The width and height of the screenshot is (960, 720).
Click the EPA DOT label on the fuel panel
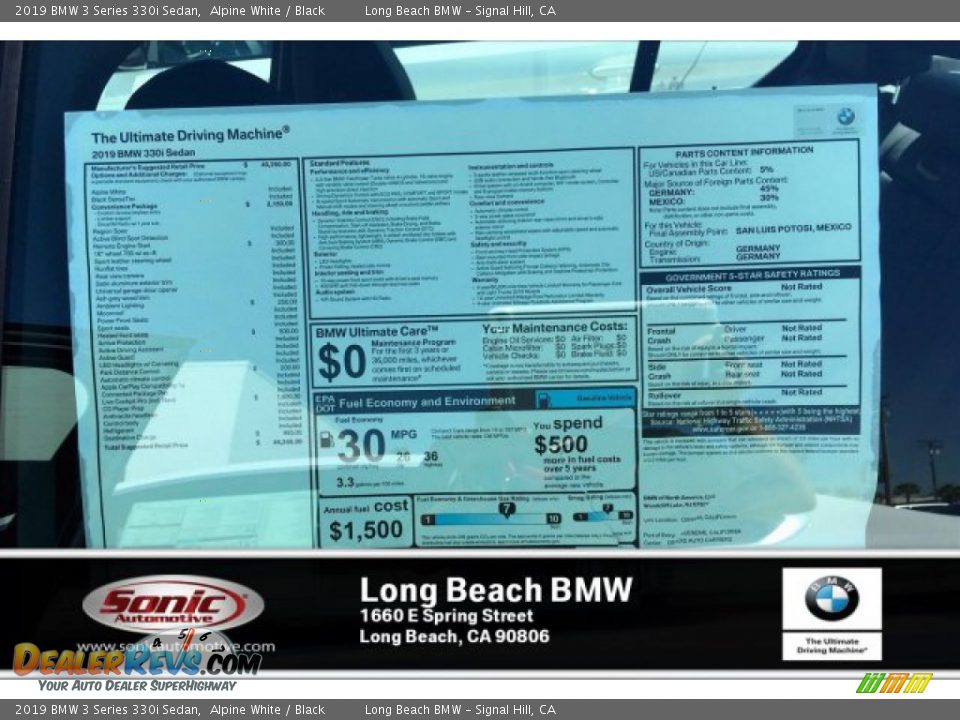[324, 403]
